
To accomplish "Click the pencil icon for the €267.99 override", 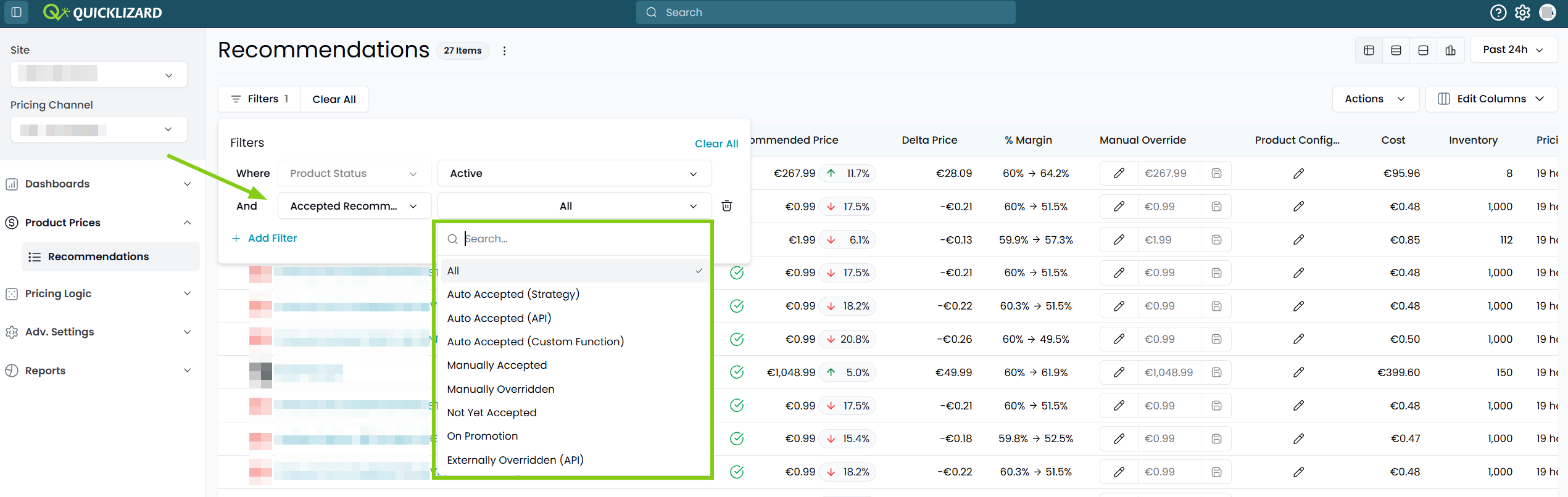I will coord(1119,173).
